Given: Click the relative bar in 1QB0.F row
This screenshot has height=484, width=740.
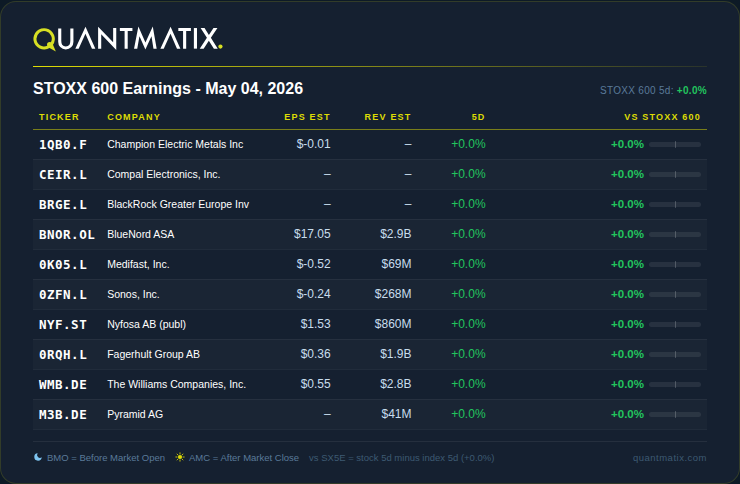Looking at the screenshot, I should (675, 144).
